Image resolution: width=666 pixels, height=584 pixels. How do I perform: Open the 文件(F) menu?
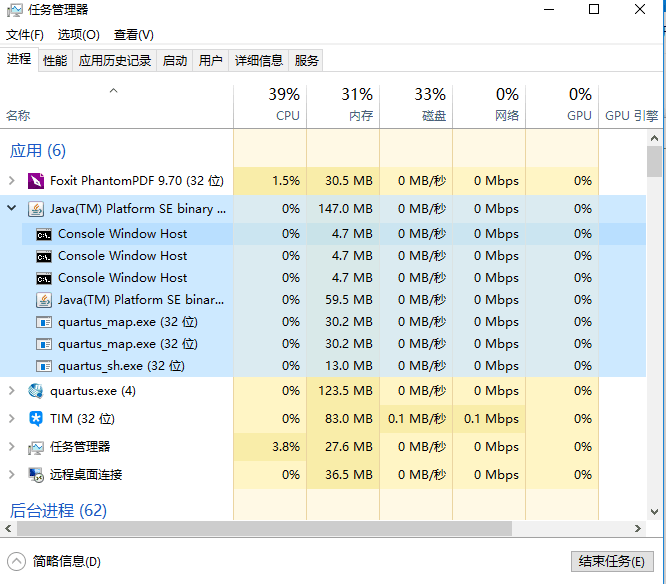25,34
